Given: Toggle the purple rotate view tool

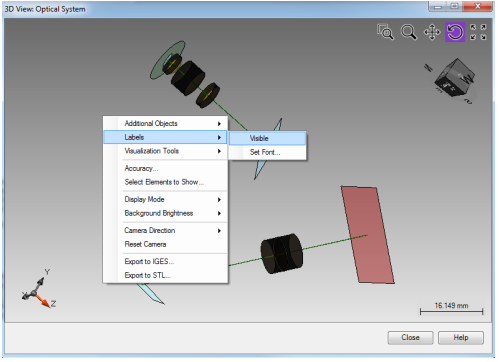Looking at the screenshot, I should [455, 32].
